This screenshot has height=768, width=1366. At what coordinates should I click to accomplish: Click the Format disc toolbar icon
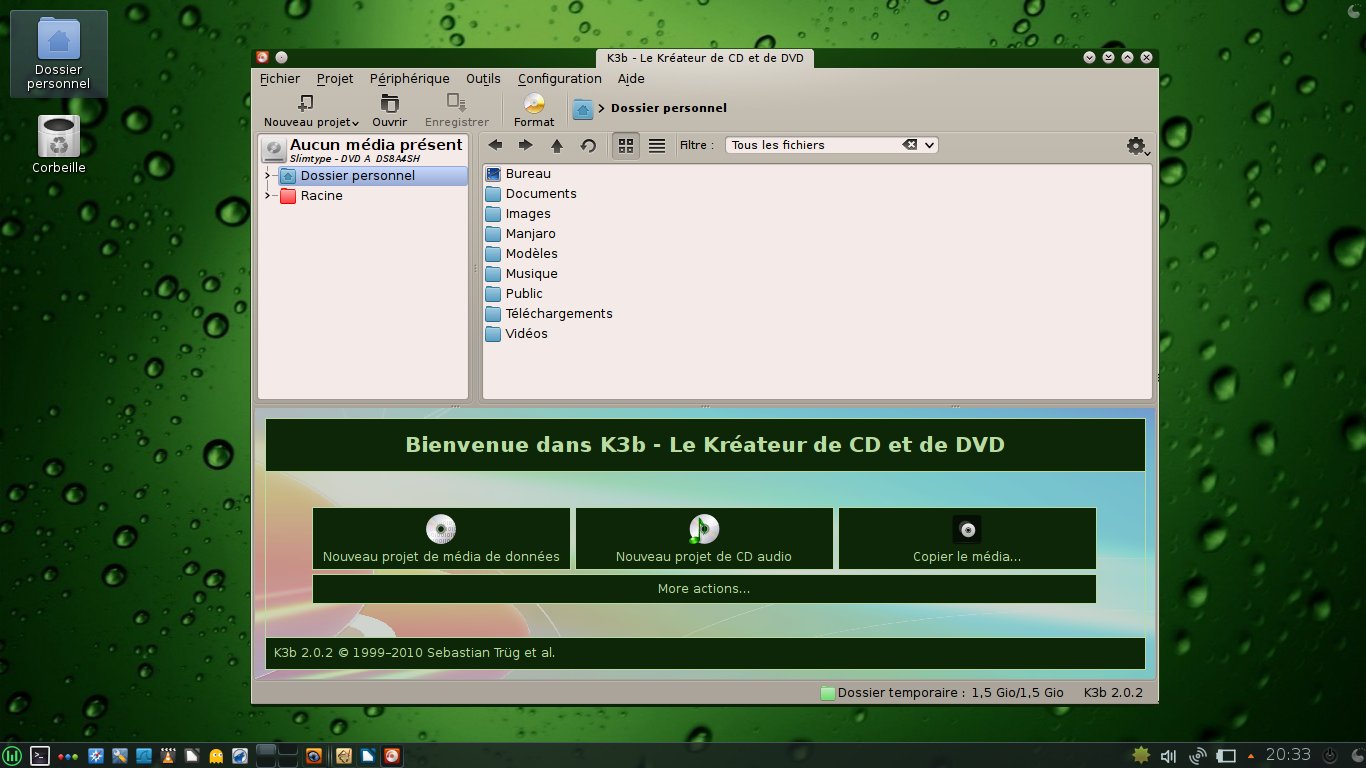[534, 103]
